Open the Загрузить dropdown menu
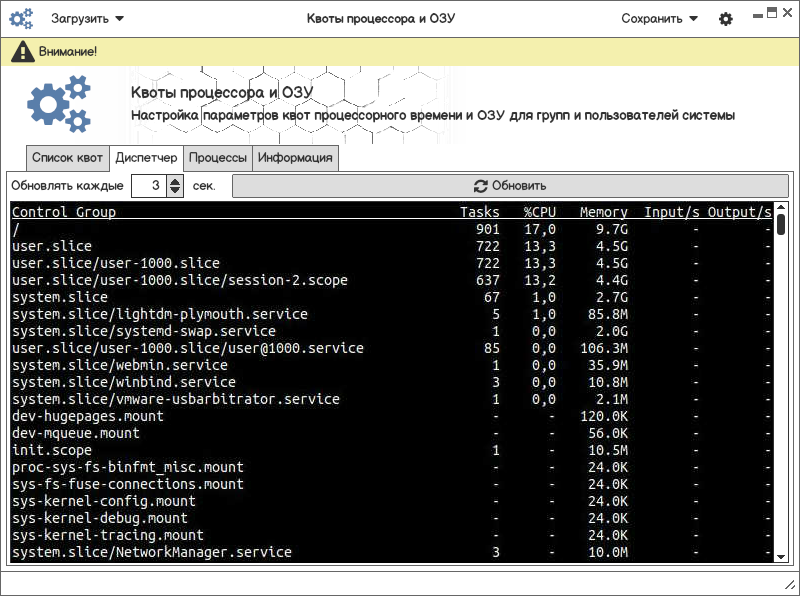This screenshot has width=800, height=596. point(88,19)
